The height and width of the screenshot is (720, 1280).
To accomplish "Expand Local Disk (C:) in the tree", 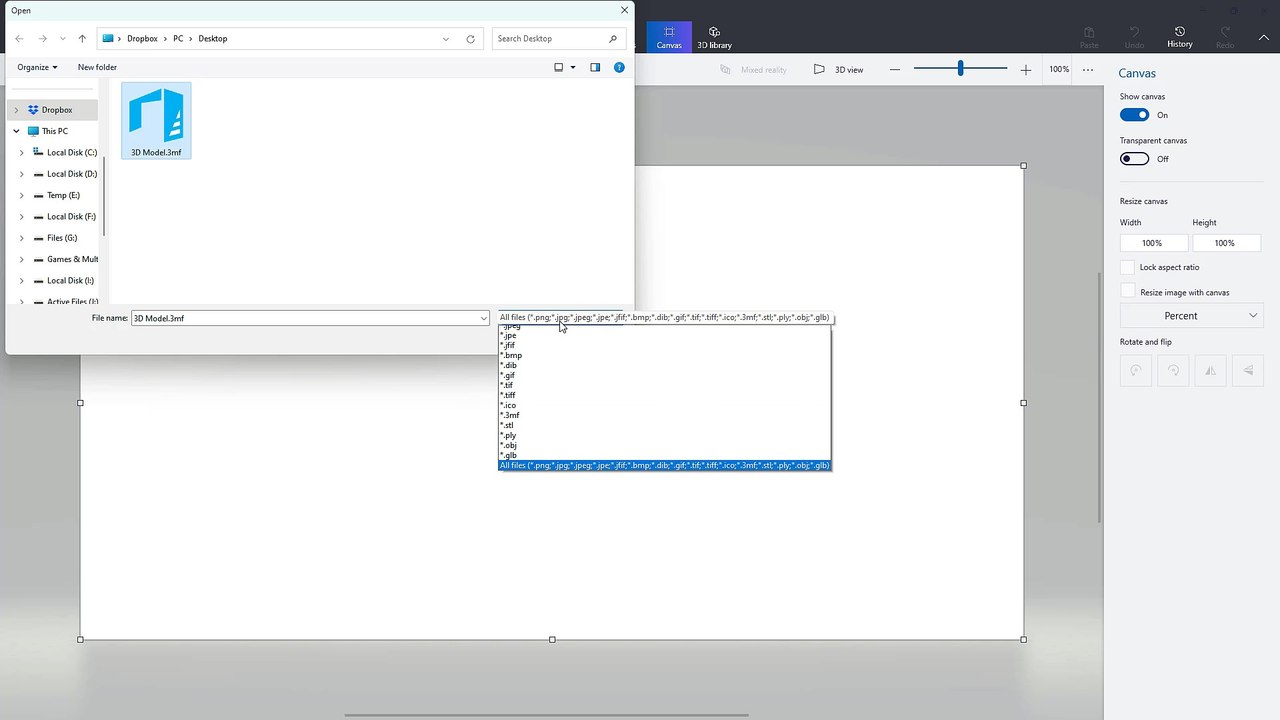I will tap(22, 153).
